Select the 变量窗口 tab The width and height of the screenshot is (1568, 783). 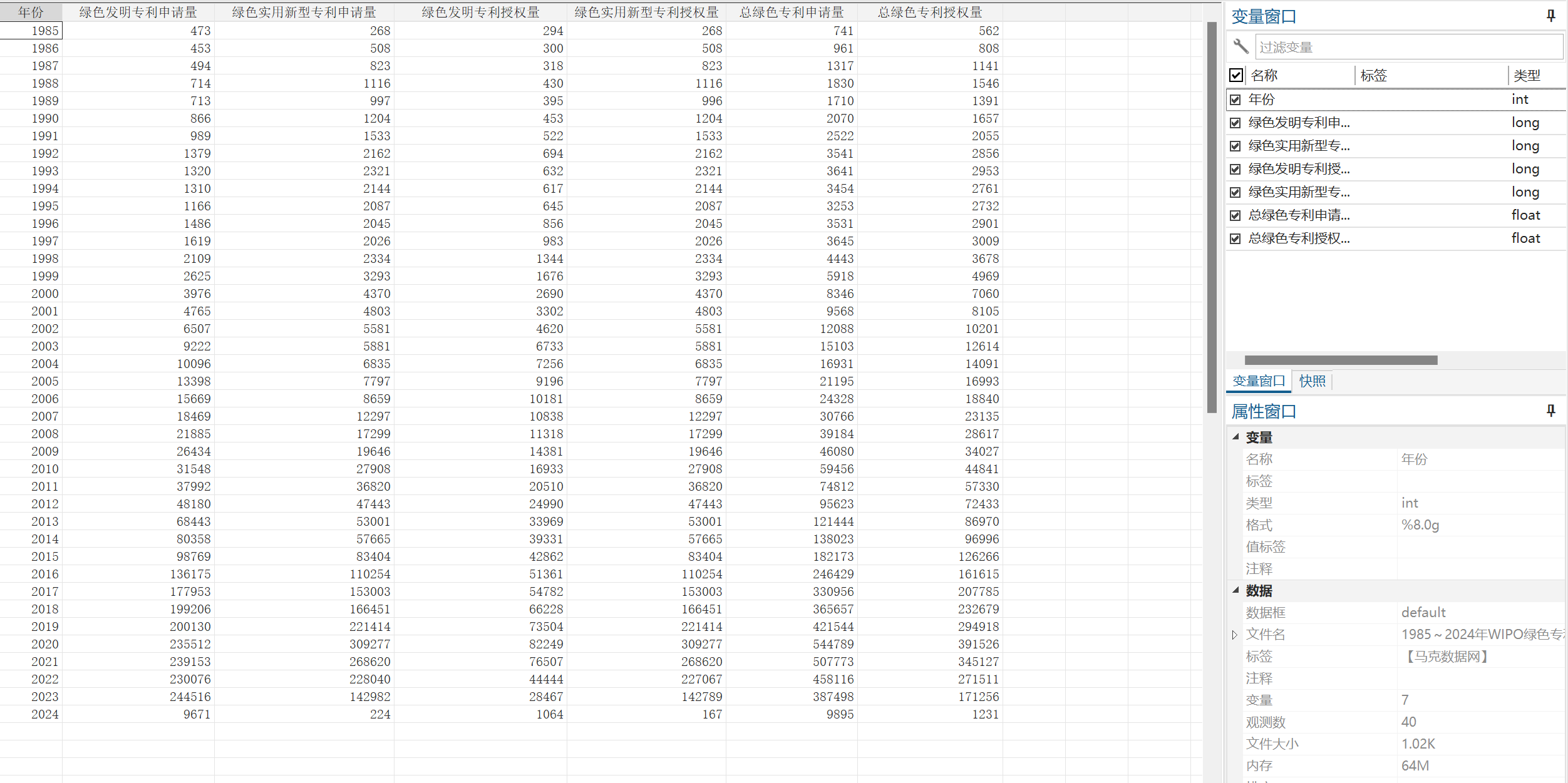click(x=1259, y=381)
